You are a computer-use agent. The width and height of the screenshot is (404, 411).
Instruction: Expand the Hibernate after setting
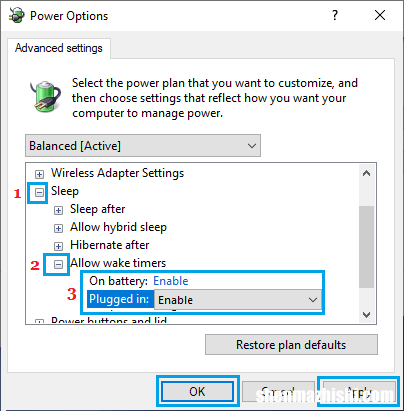(x=58, y=246)
